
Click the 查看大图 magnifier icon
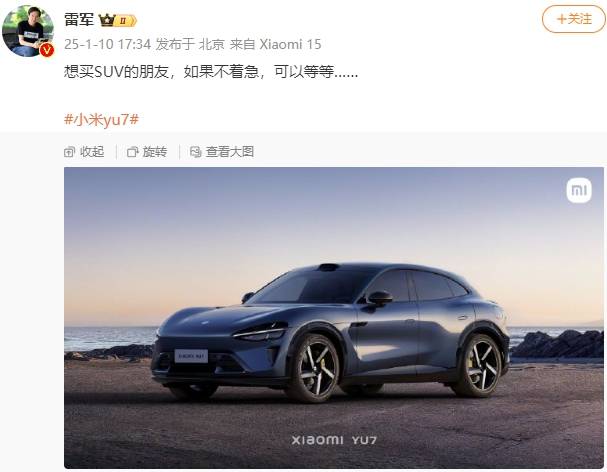pyautogui.click(x=195, y=152)
